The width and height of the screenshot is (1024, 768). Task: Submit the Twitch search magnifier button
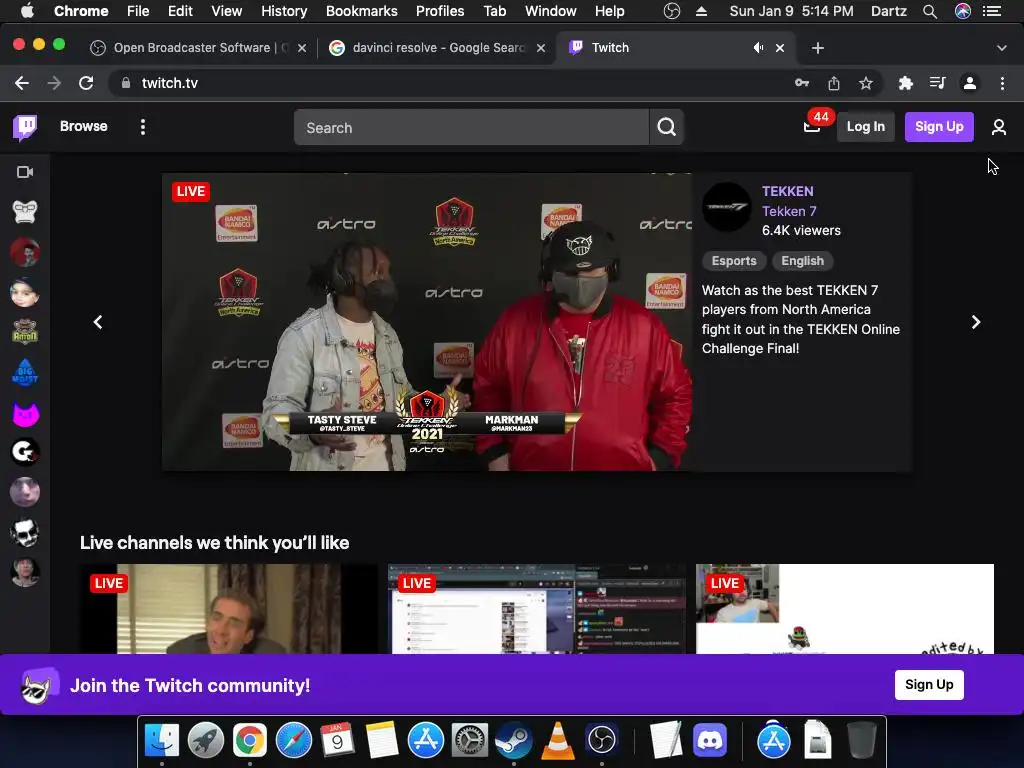pos(666,127)
